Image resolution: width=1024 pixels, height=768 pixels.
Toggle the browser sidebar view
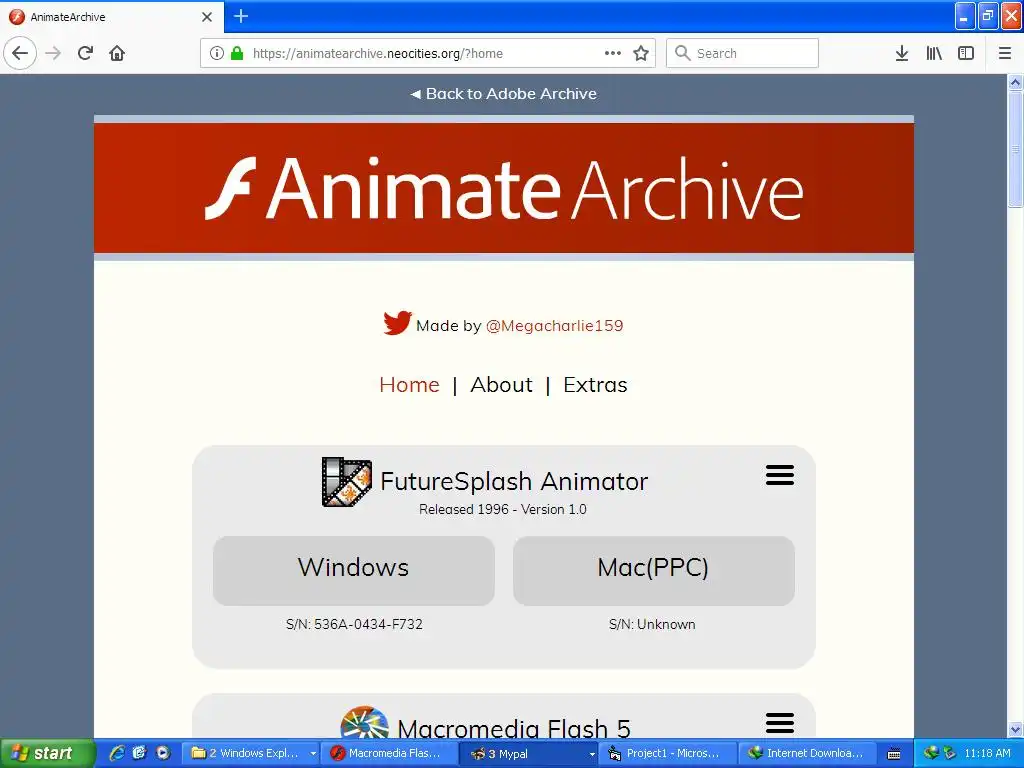[966, 53]
